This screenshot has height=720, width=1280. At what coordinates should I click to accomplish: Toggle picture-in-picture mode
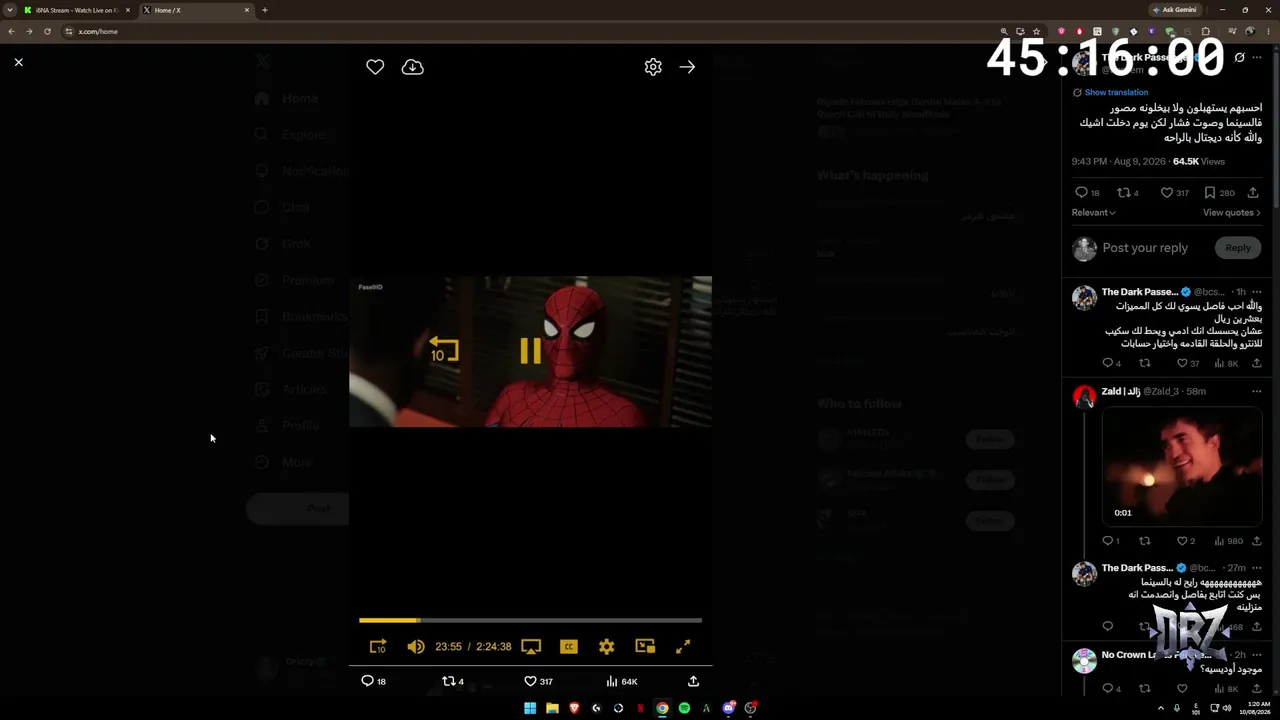(645, 647)
